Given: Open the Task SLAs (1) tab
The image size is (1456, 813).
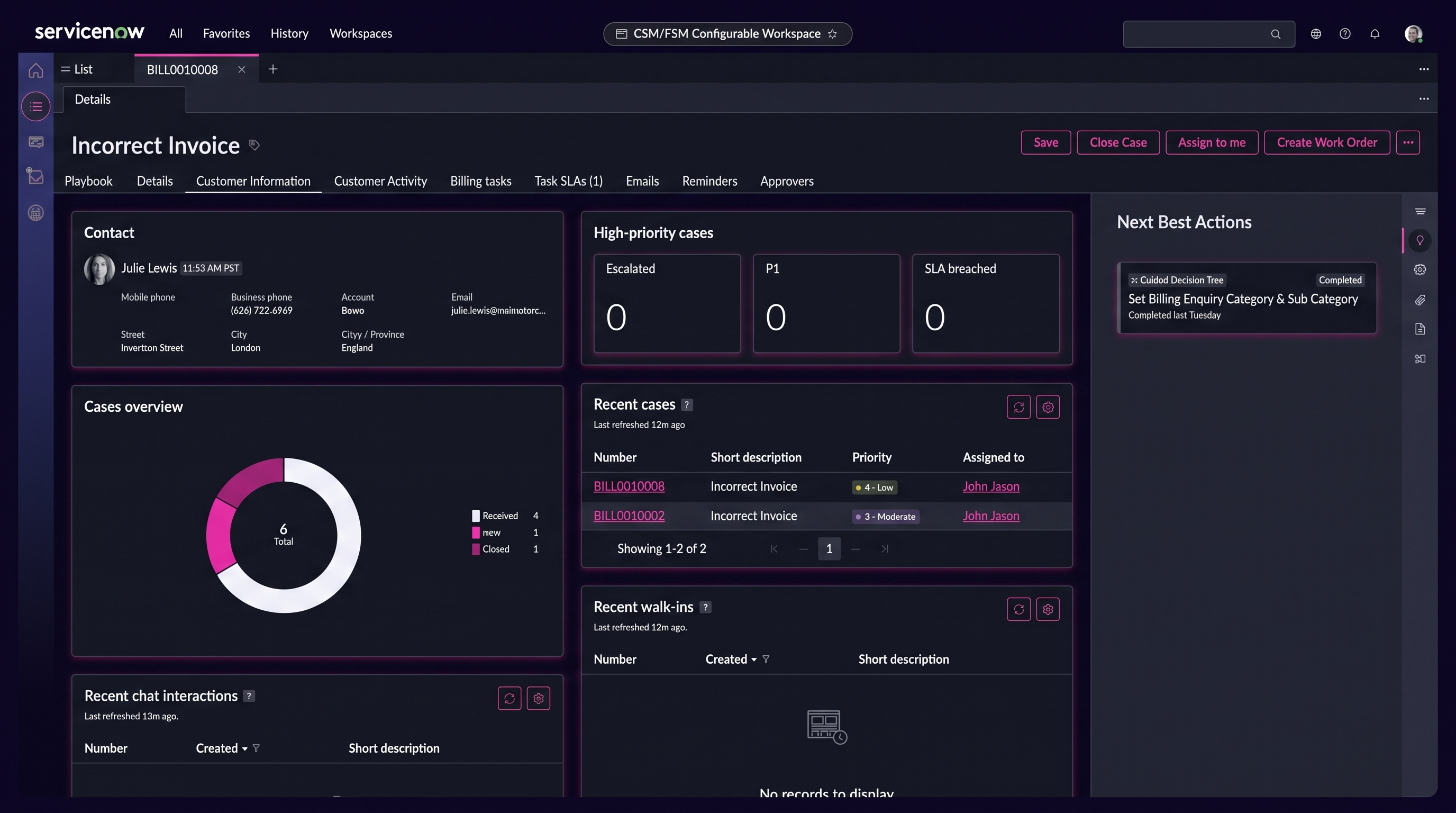Looking at the screenshot, I should 569,182.
